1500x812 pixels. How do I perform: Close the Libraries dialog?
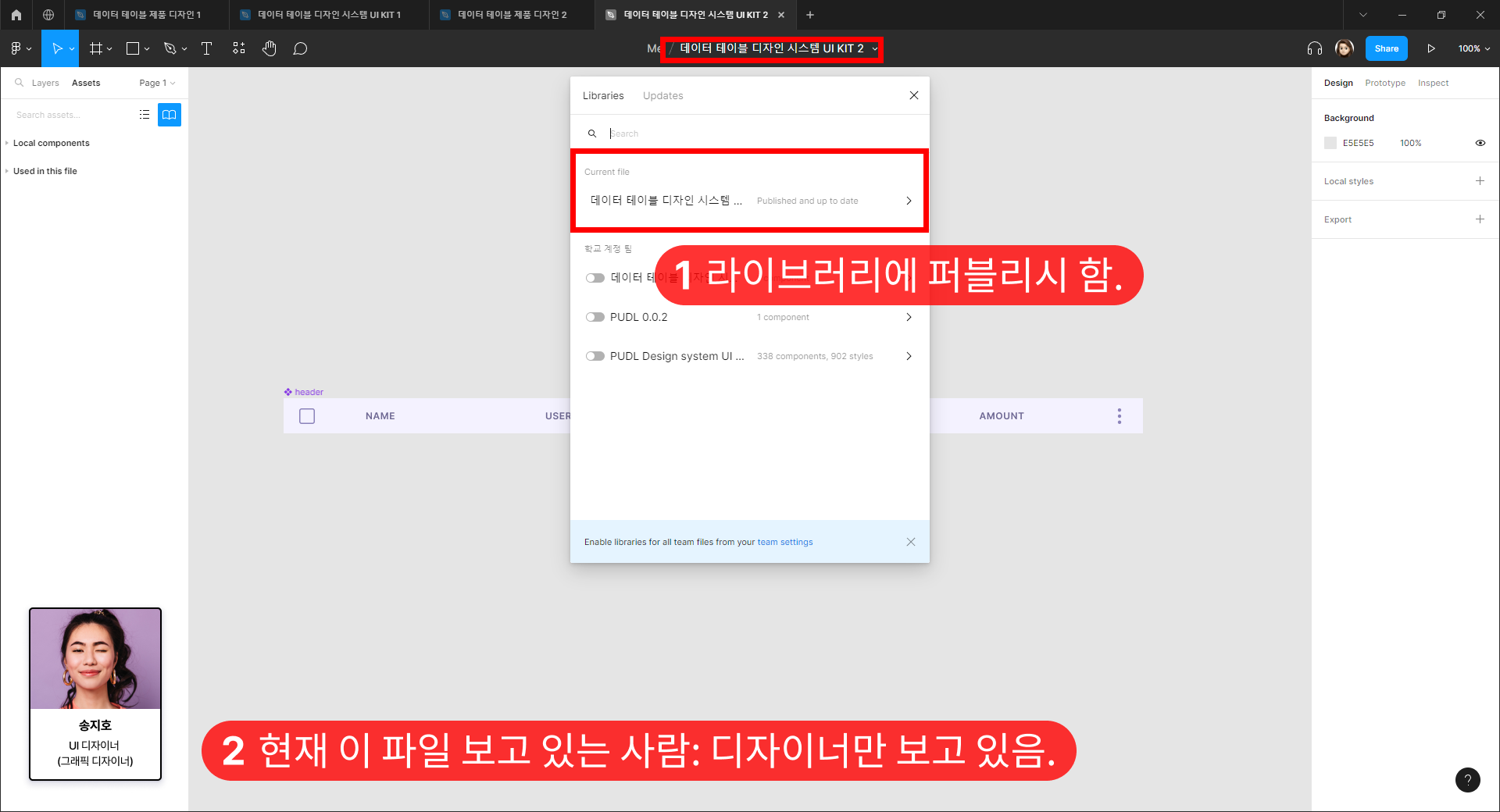(914, 95)
